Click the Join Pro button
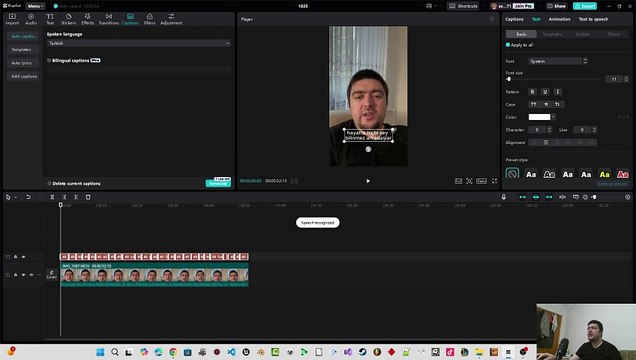The image size is (636, 360). pos(523,6)
